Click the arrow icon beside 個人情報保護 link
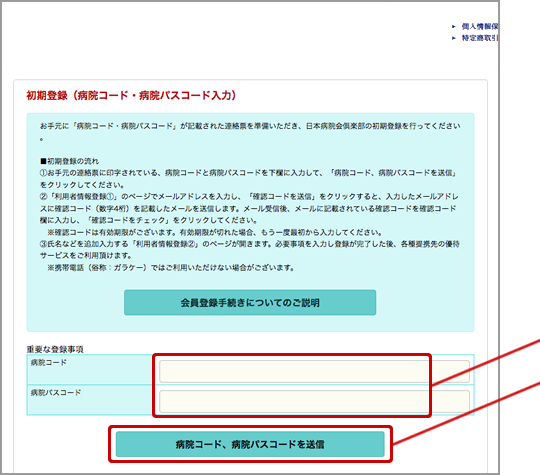 pyautogui.click(x=454, y=27)
